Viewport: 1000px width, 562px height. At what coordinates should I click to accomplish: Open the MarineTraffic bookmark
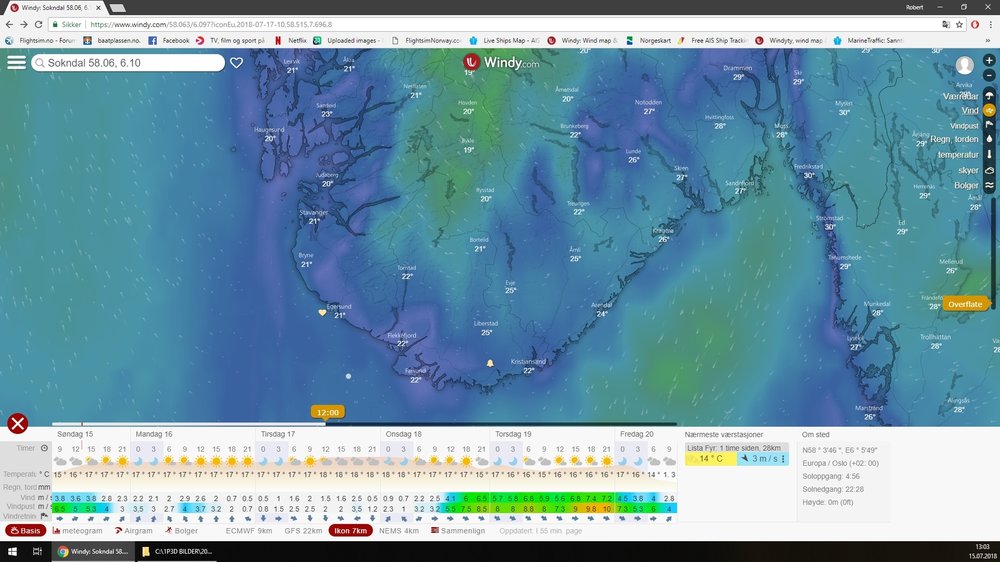click(x=868, y=40)
